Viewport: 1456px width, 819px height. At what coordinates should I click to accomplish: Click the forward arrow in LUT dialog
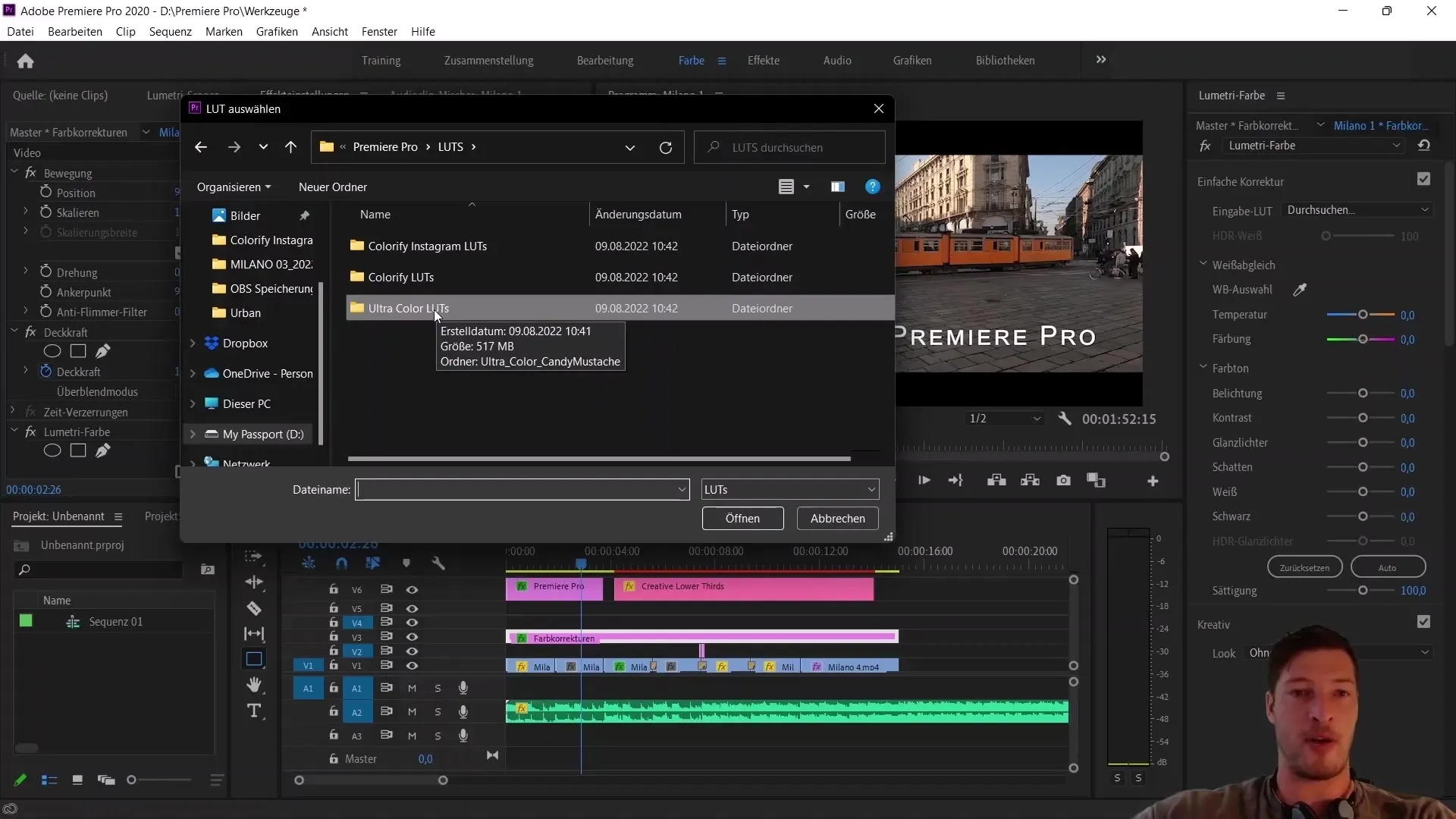(x=234, y=147)
